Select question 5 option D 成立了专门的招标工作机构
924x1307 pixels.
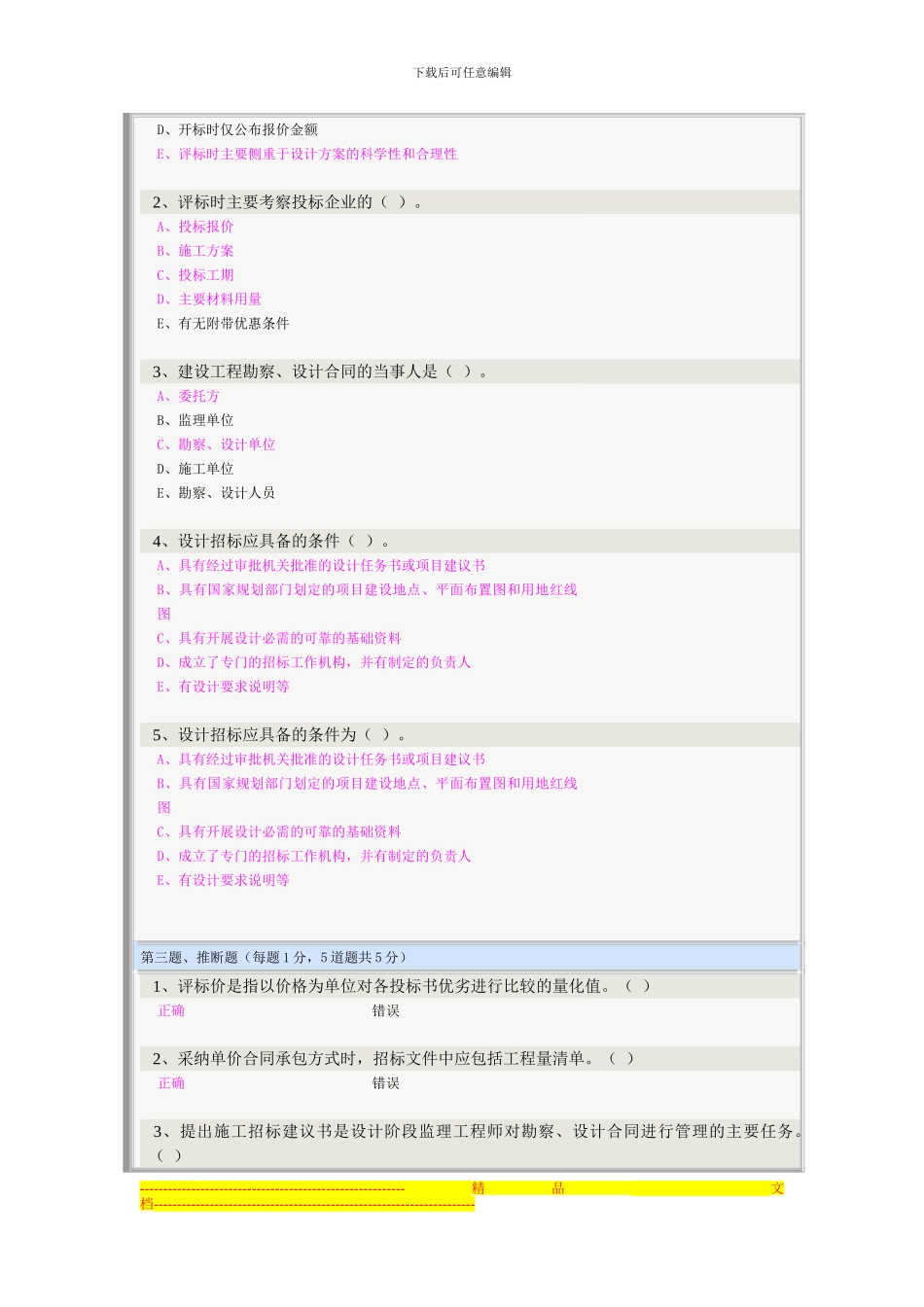tap(313, 856)
